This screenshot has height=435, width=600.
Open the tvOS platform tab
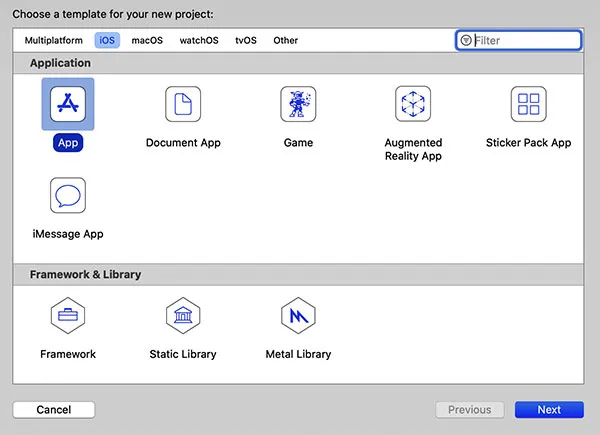[245, 41]
